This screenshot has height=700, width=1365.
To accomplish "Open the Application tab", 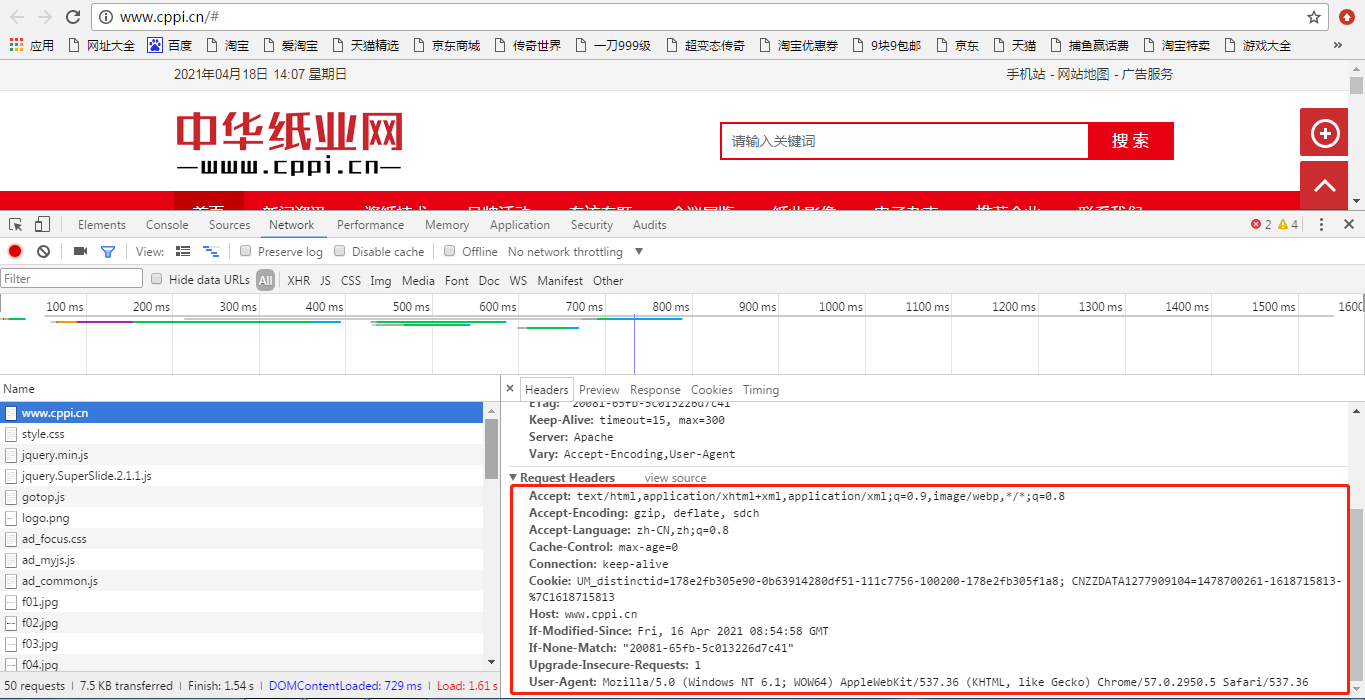I will coord(520,225).
